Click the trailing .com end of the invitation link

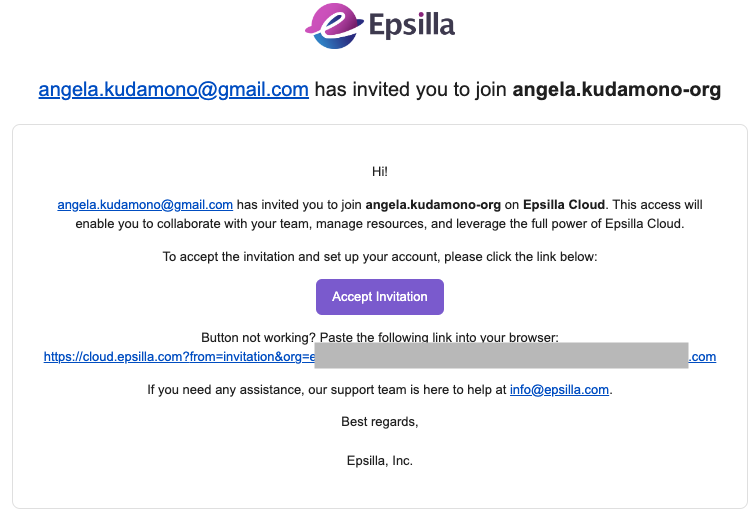click(x=703, y=357)
